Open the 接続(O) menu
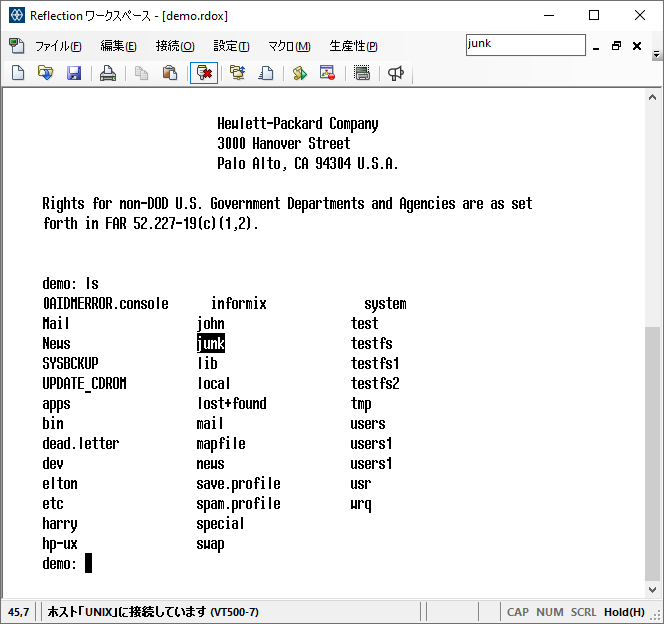664x624 pixels. (175, 46)
